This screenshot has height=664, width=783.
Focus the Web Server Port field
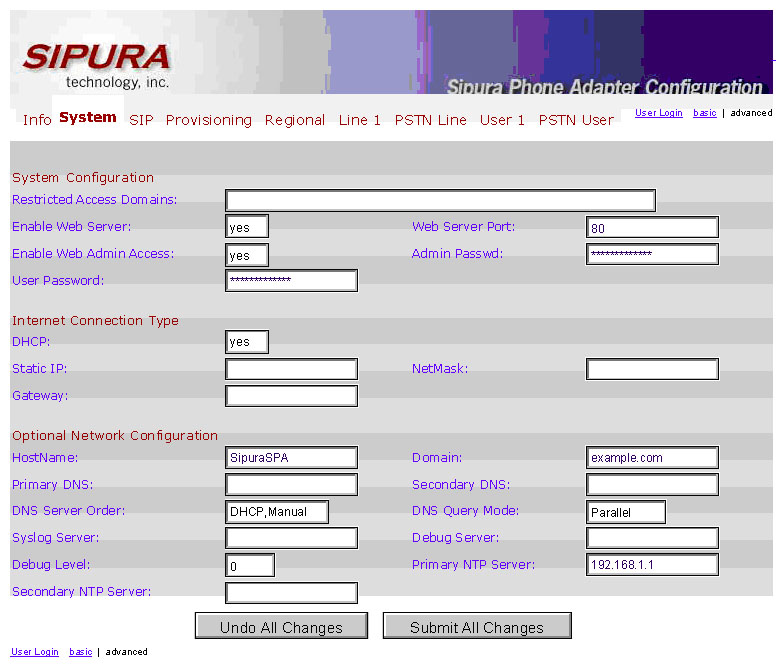pyautogui.click(x=652, y=228)
